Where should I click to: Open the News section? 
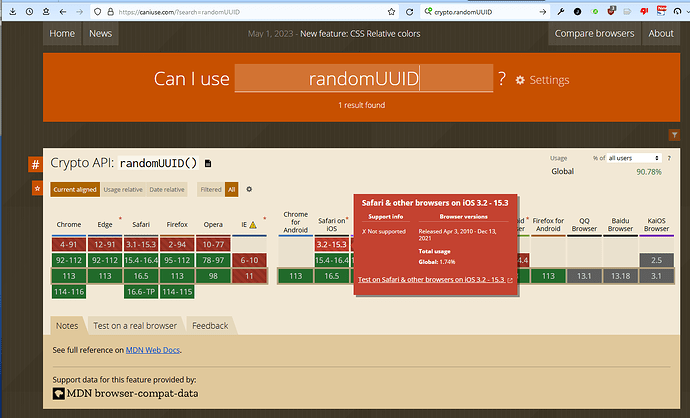[100, 33]
